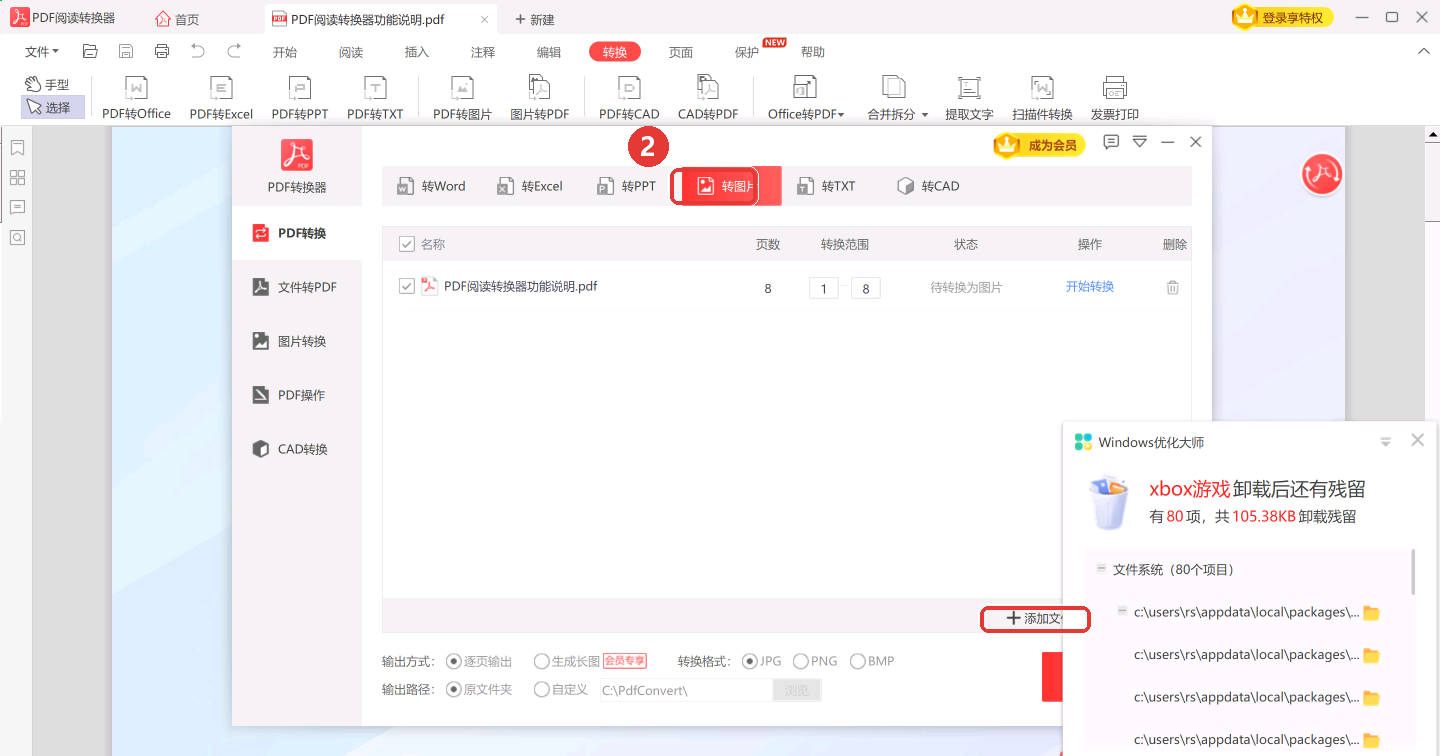The image size is (1440, 756).
Task: Launch the 扫描件转换 tool
Action: click(1042, 98)
